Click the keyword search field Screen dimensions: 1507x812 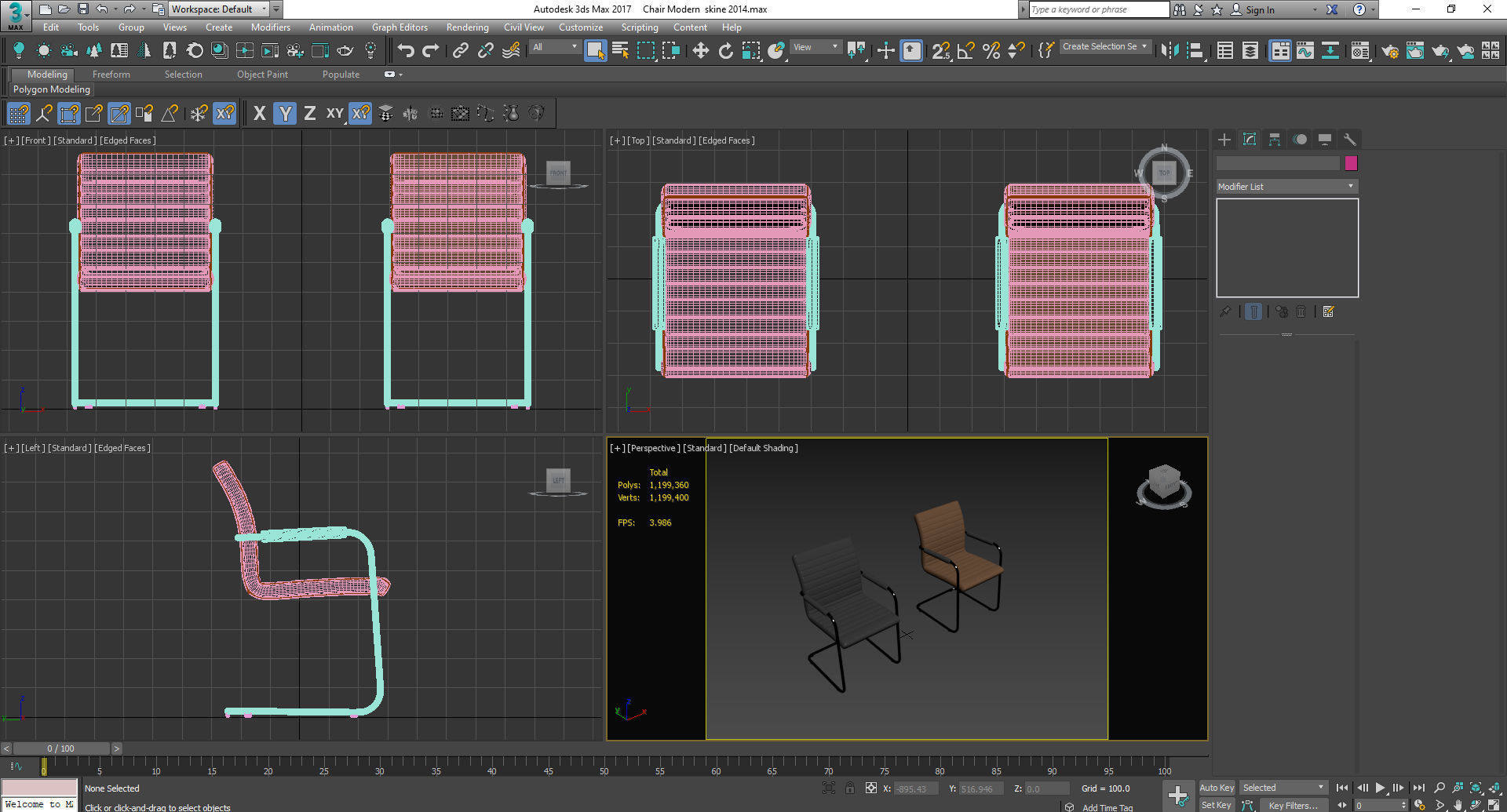[1099, 9]
